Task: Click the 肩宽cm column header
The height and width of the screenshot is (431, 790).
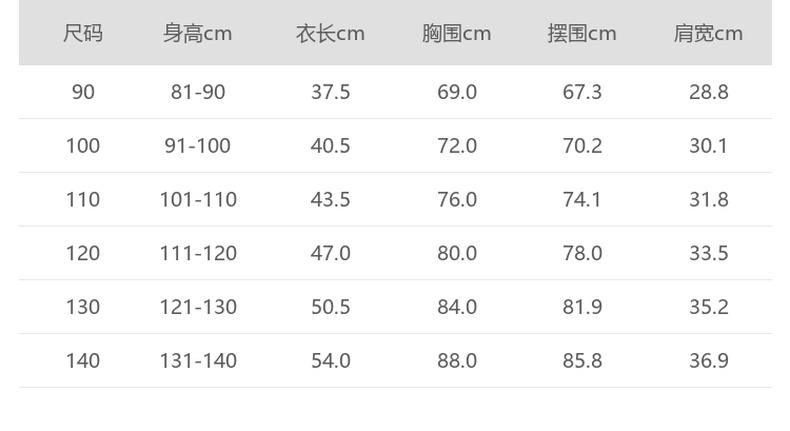Action: point(708,34)
